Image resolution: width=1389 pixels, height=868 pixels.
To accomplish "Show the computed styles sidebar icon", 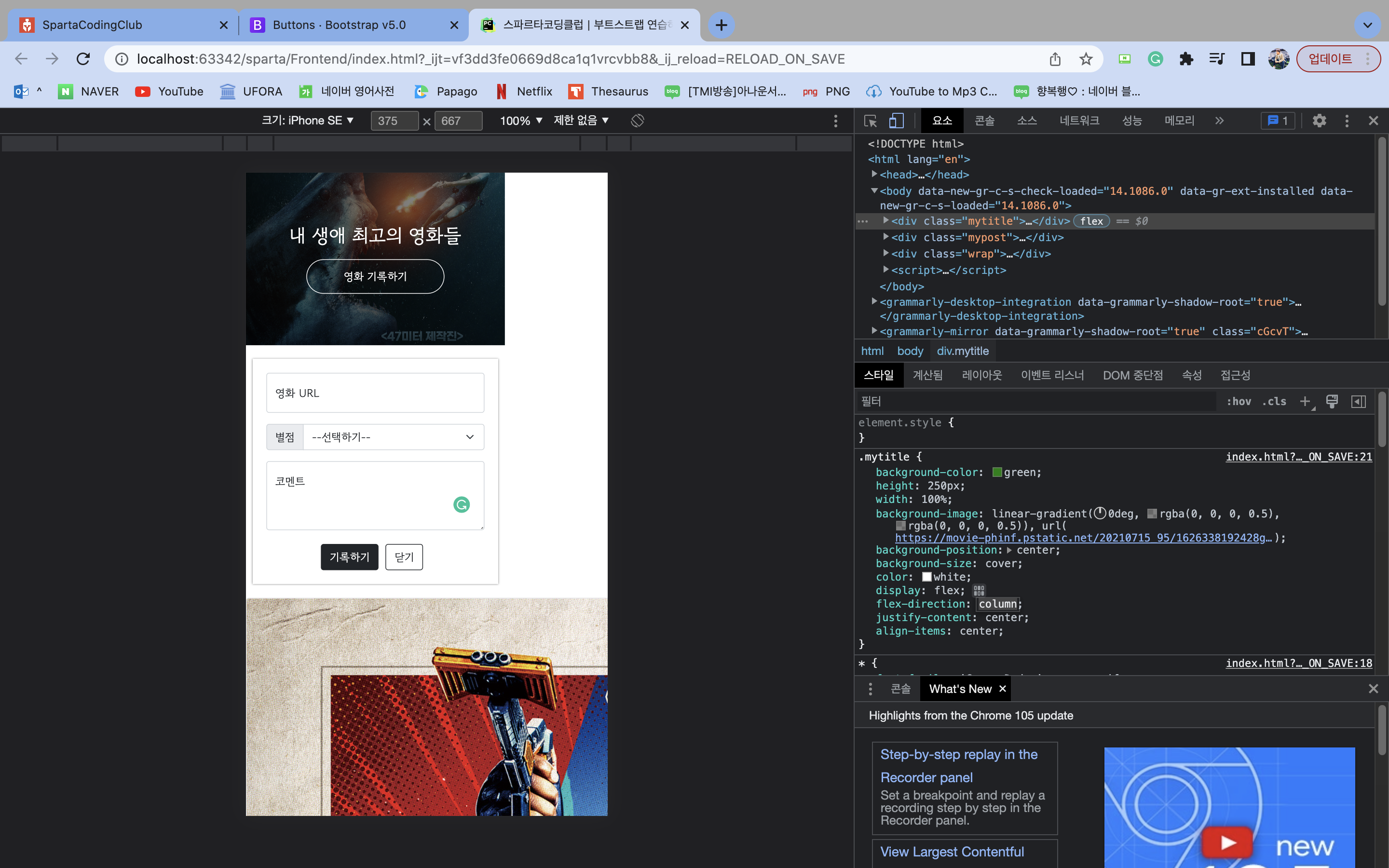I will tap(1359, 401).
